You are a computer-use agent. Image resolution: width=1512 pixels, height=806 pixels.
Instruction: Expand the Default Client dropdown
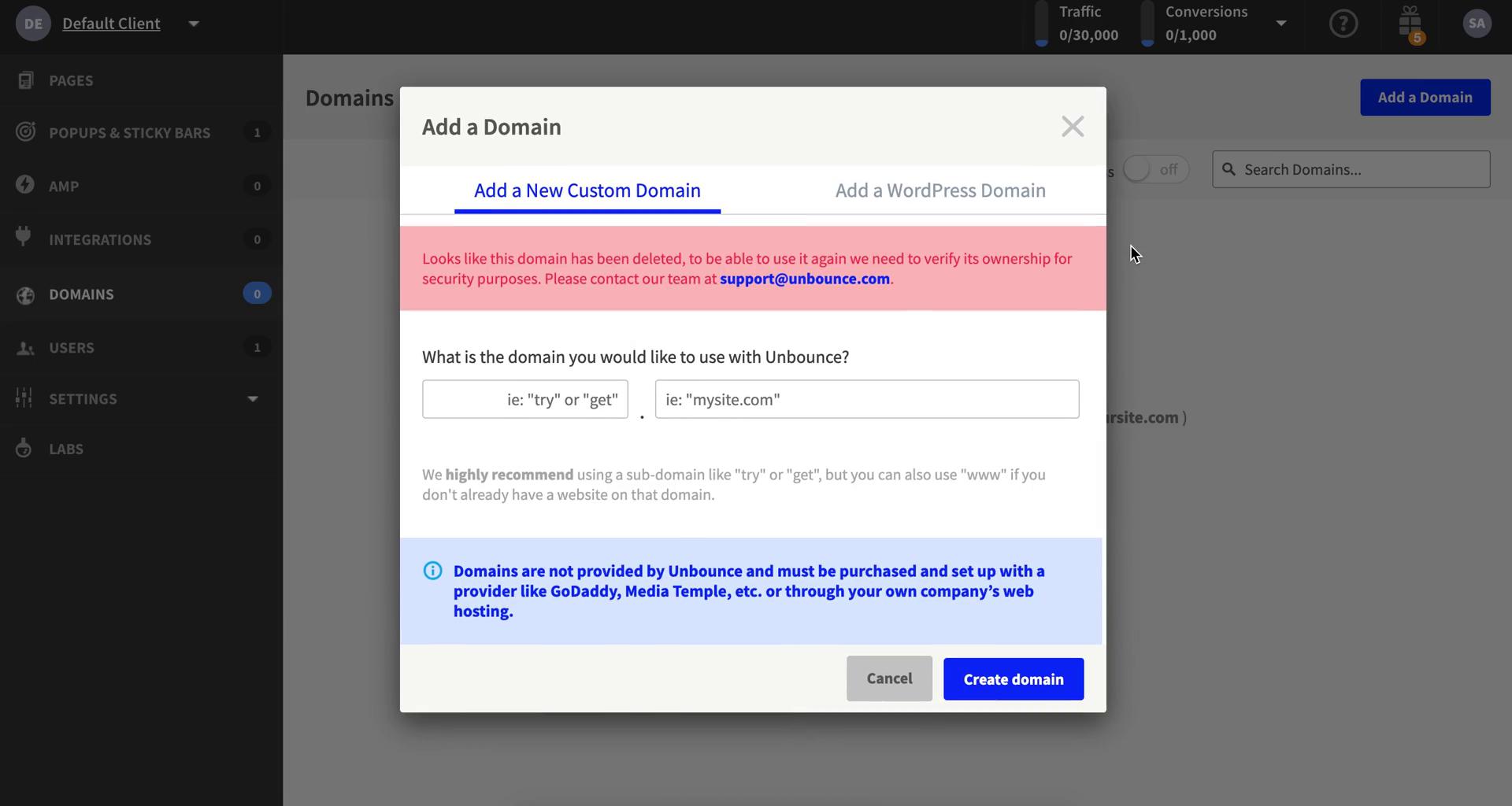[x=194, y=23]
